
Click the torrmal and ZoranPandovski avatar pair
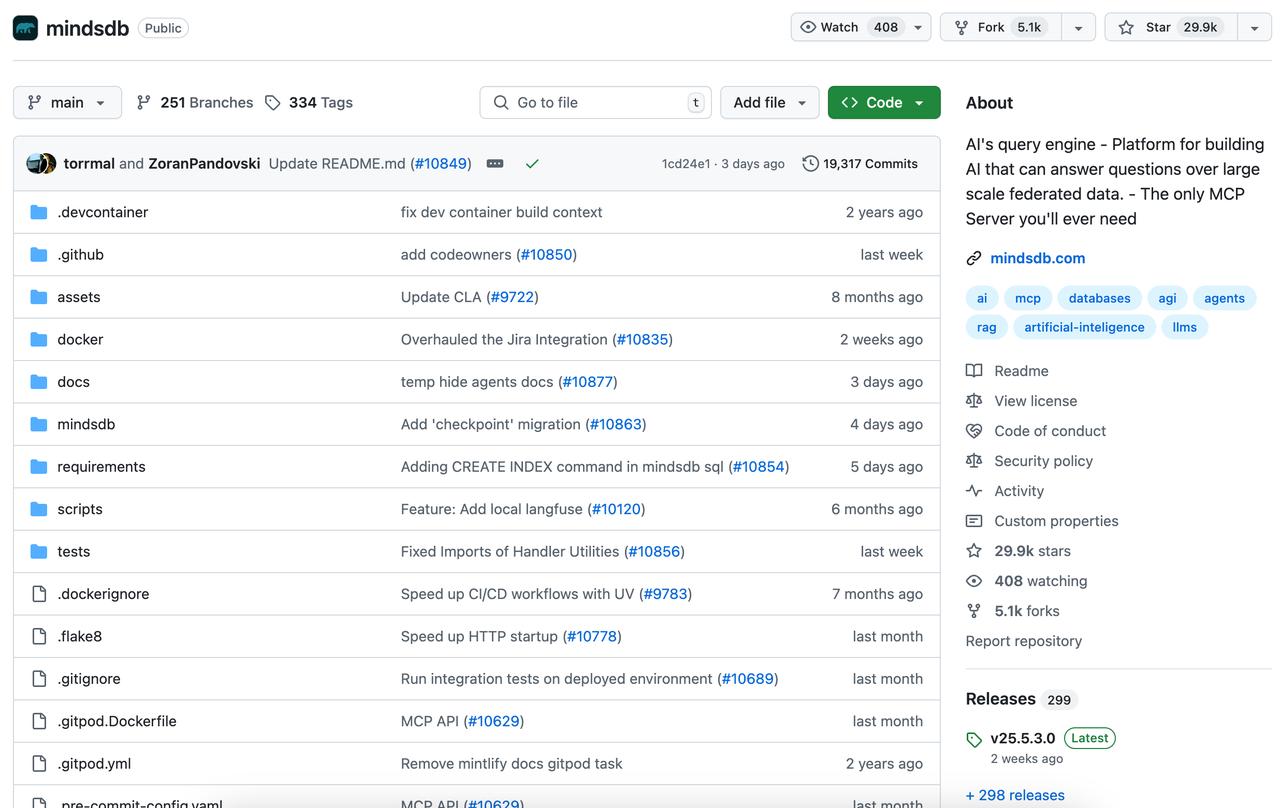tap(41, 163)
